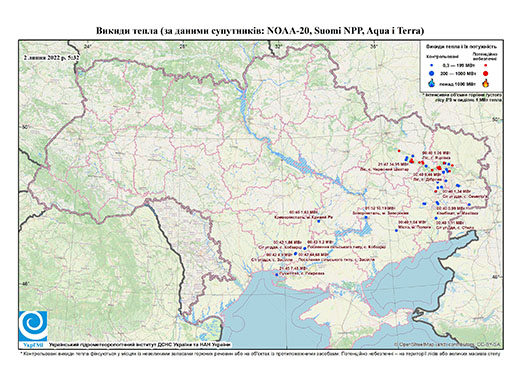
Task: Click the 36° longitude label
Action: [x=374, y=47]
